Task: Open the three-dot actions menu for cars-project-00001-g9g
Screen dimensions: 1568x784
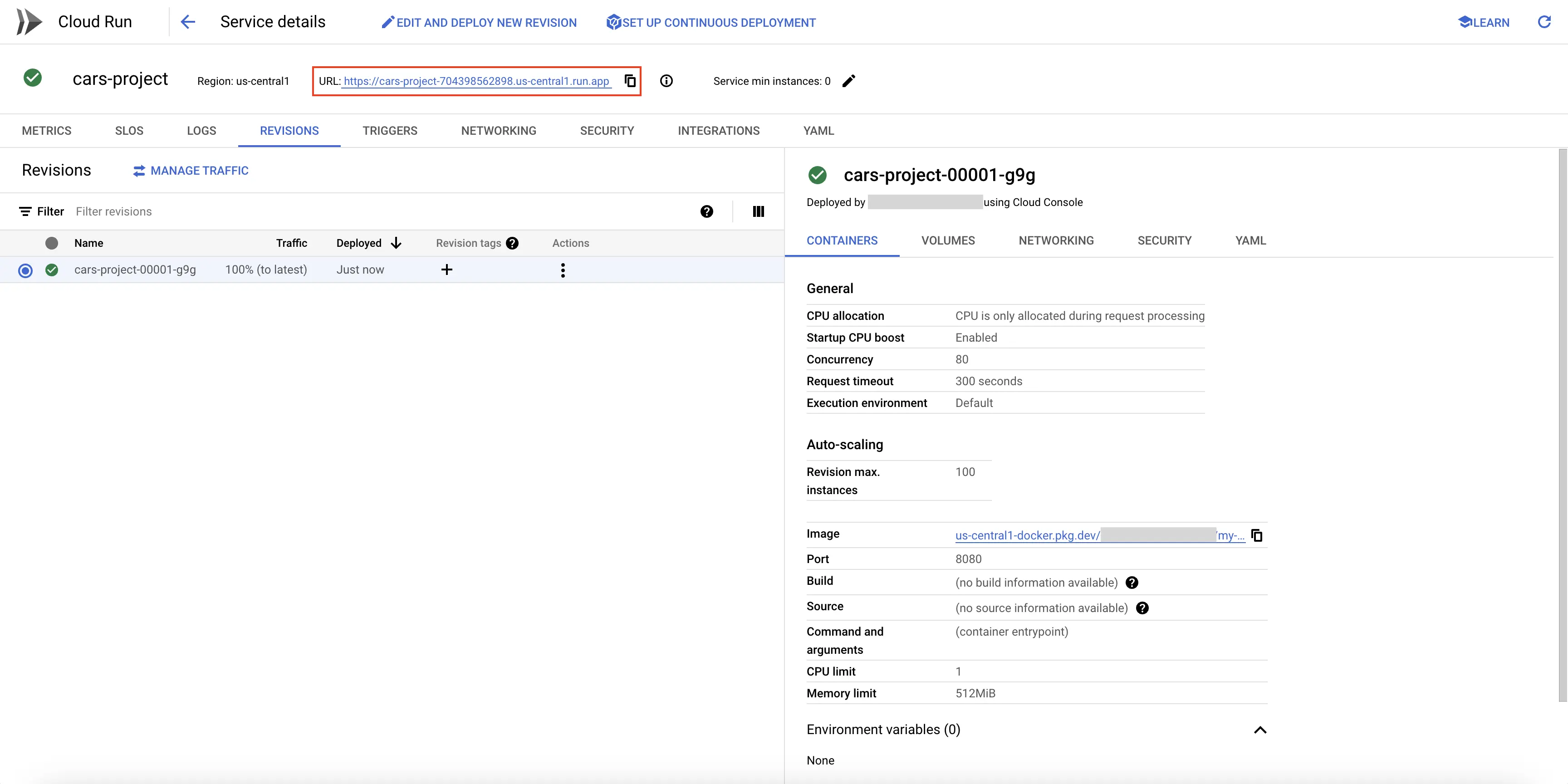Action: [x=563, y=270]
